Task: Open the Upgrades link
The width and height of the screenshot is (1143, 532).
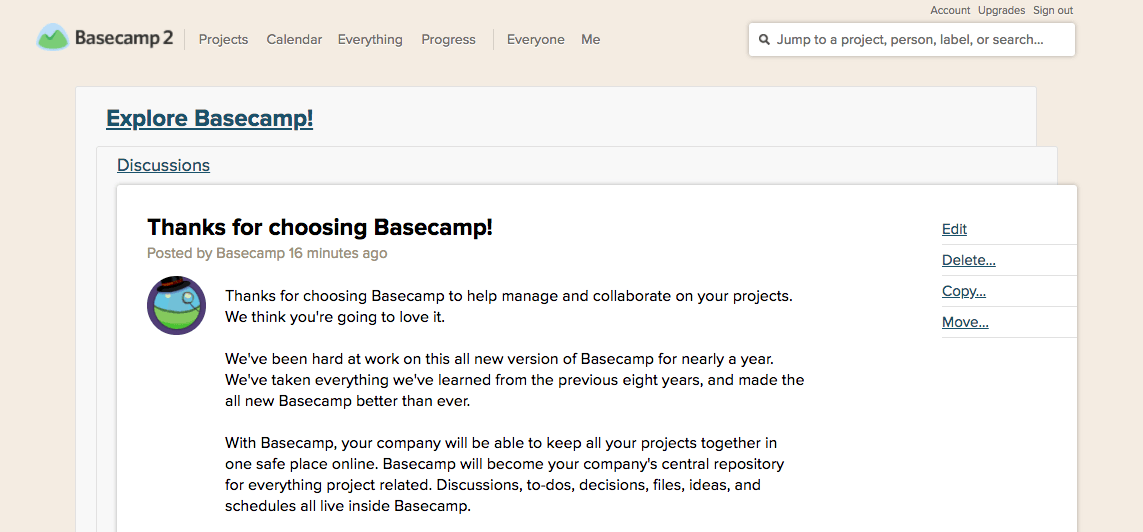Action: tap(1001, 10)
